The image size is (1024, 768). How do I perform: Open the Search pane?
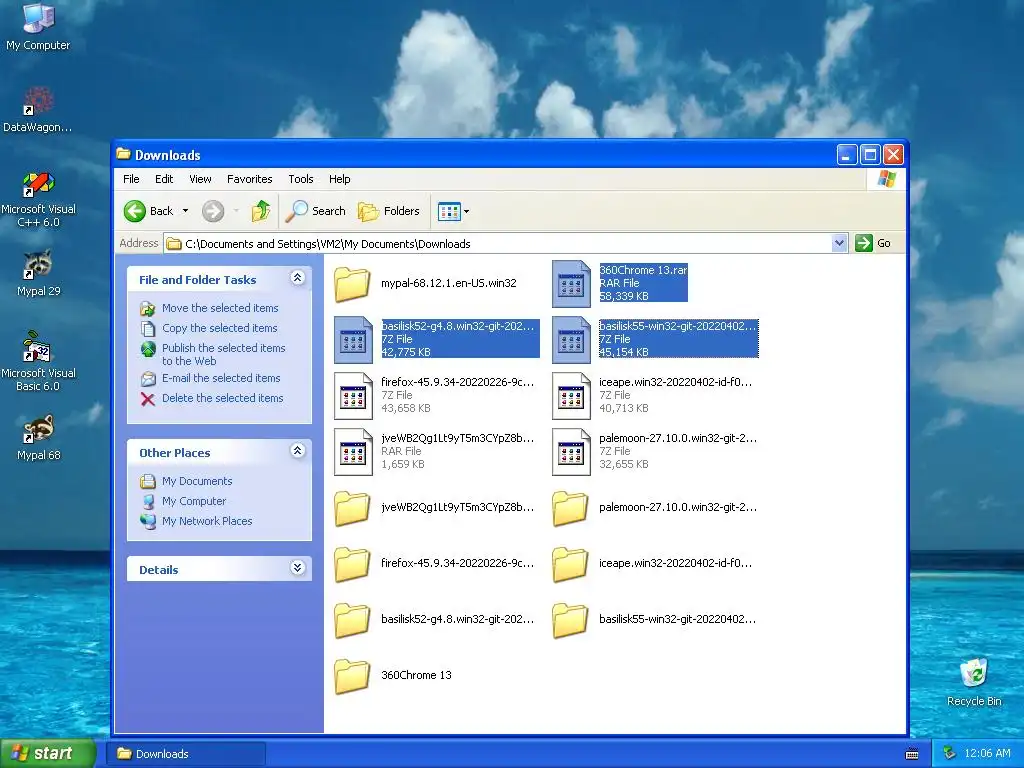(x=316, y=211)
